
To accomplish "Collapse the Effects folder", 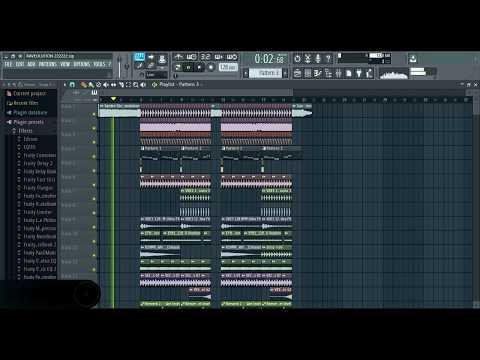I will click(x=23, y=131).
